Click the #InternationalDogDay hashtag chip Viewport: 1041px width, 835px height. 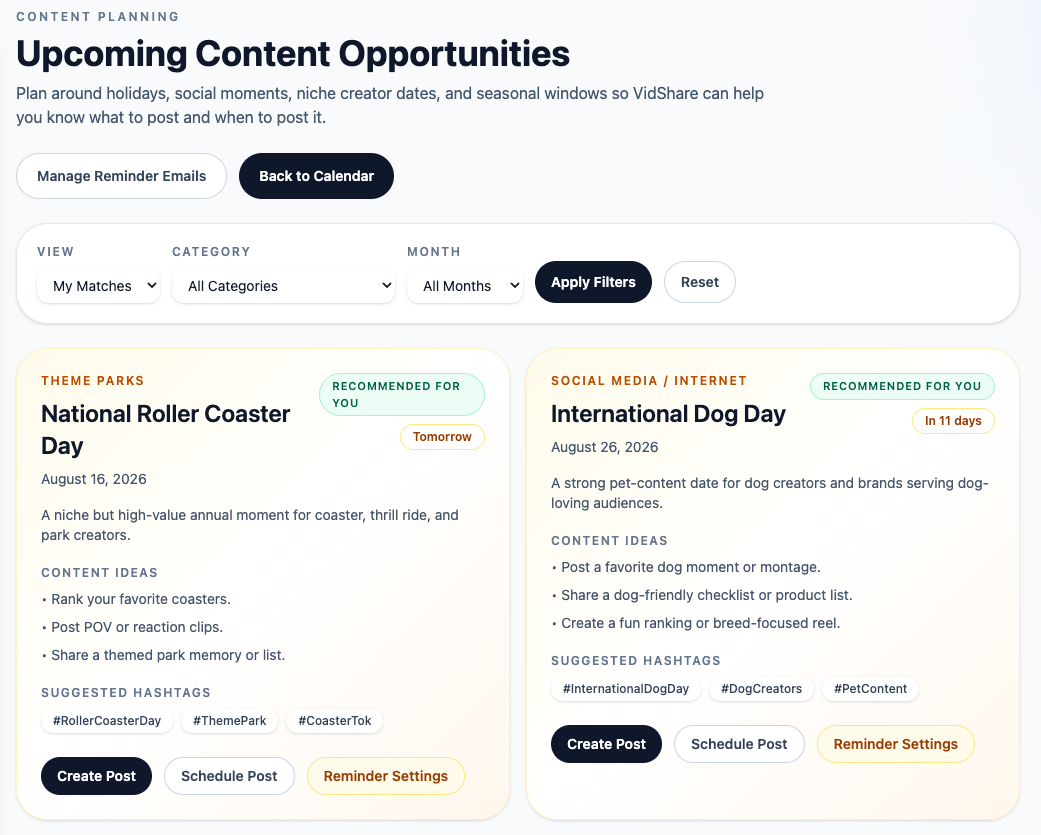626,689
